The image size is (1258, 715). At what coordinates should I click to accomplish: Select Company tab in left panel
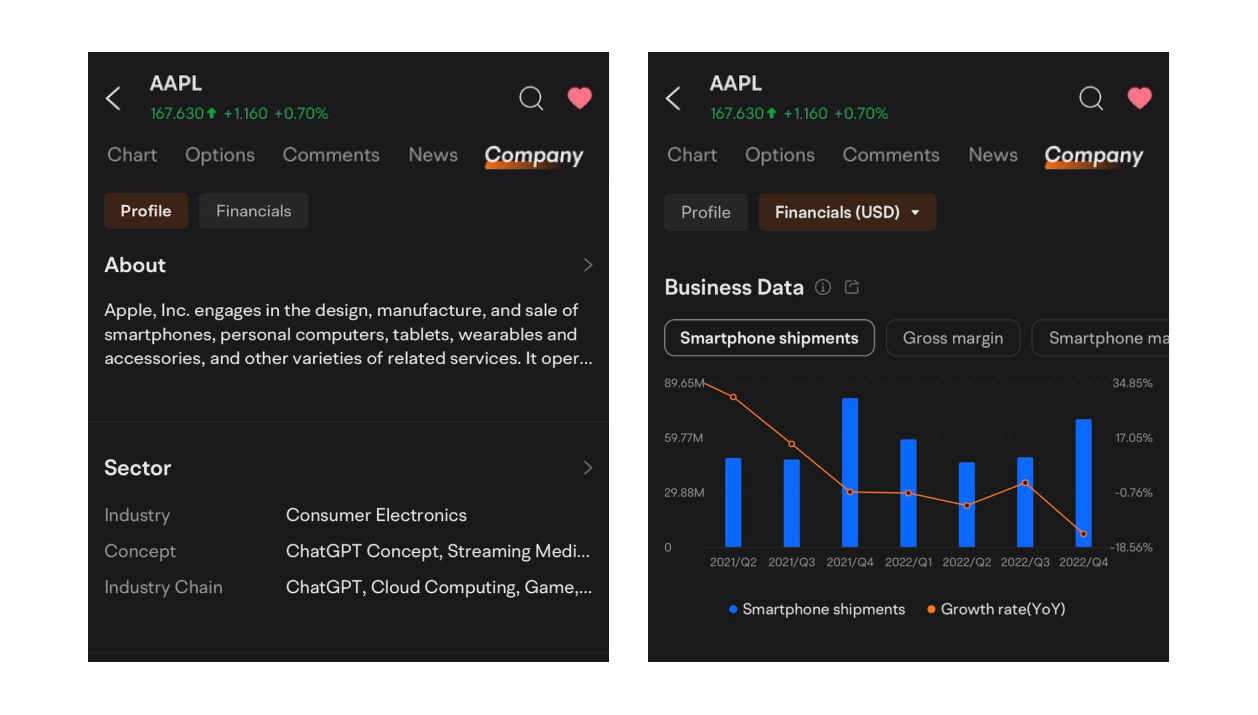[534, 156]
